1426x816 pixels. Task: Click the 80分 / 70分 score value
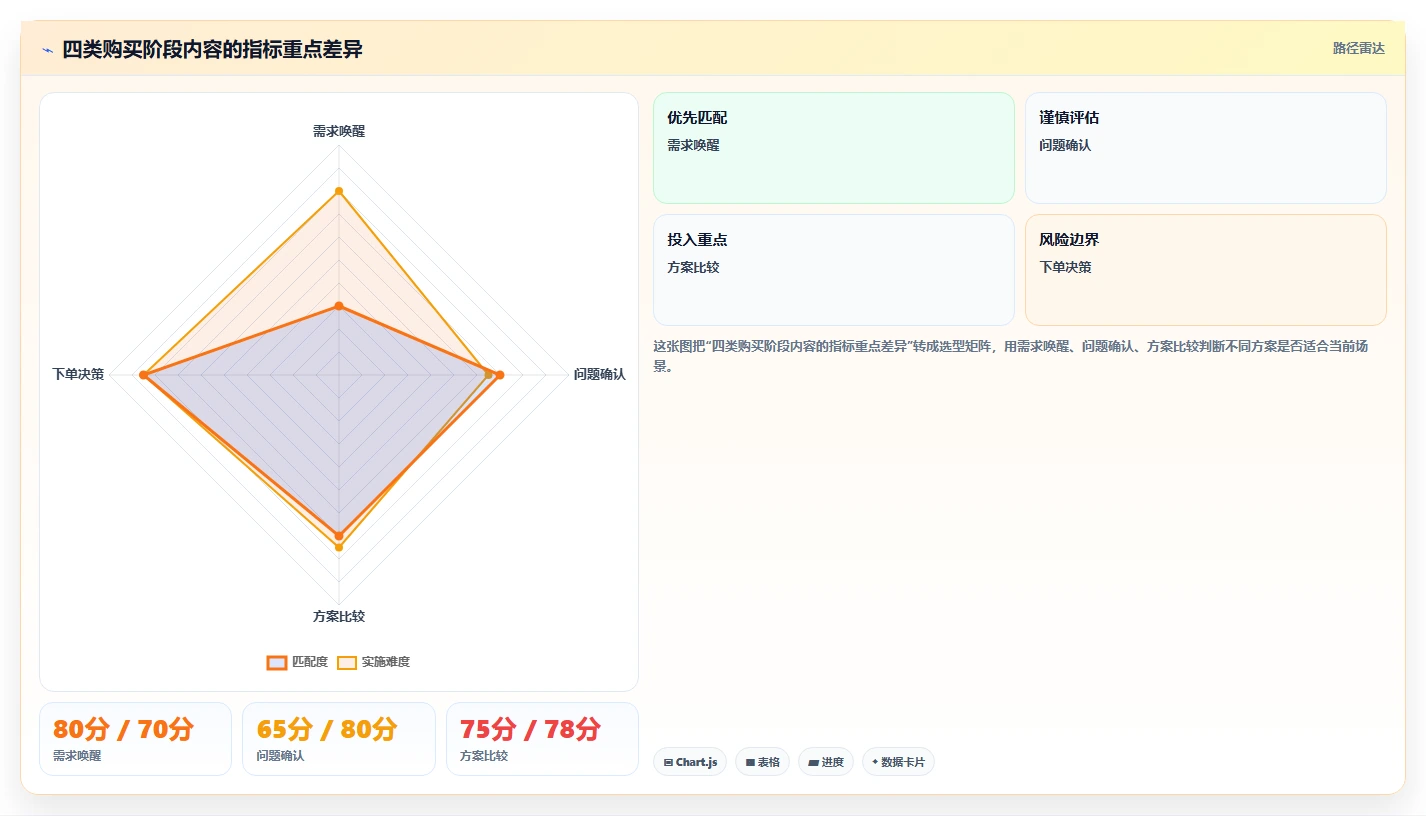(x=123, y=729)
